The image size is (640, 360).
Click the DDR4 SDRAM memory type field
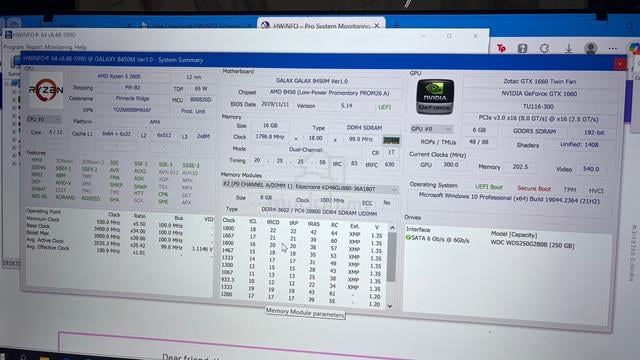pyautogui.click(x=364, y=128)
